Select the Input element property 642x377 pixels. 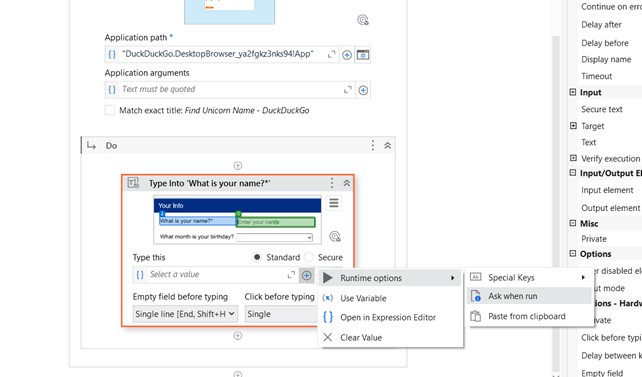click(x=607, y=190)
